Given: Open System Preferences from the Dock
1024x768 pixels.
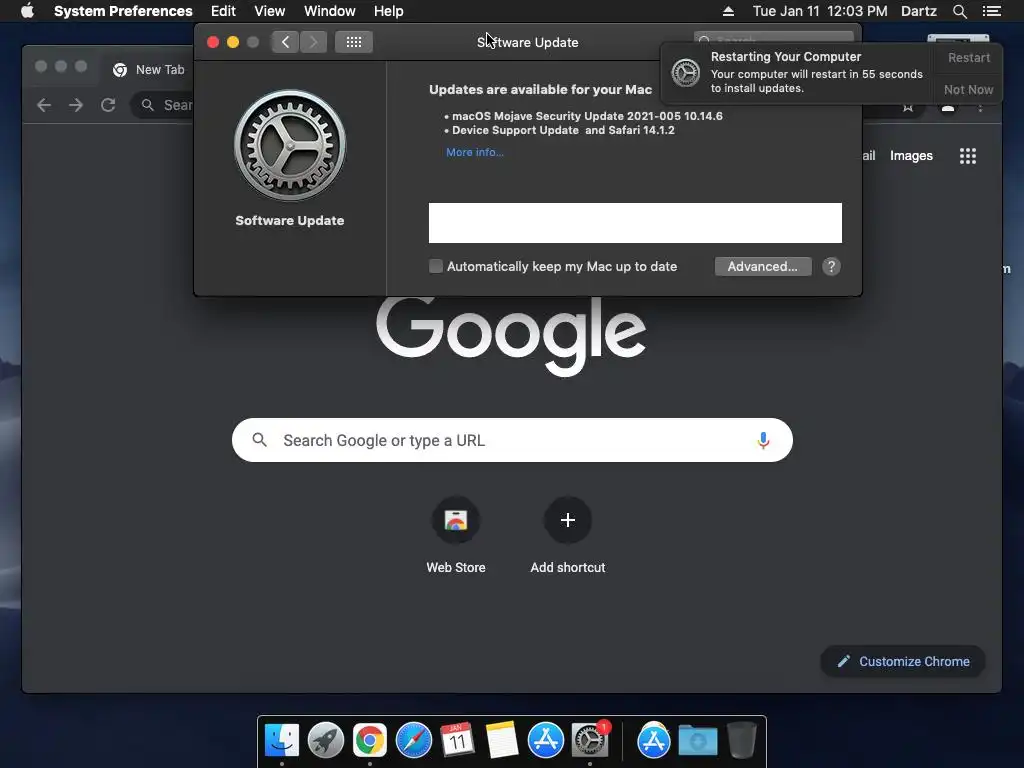Looking at the screenshot, I should (x=590, y=741).
